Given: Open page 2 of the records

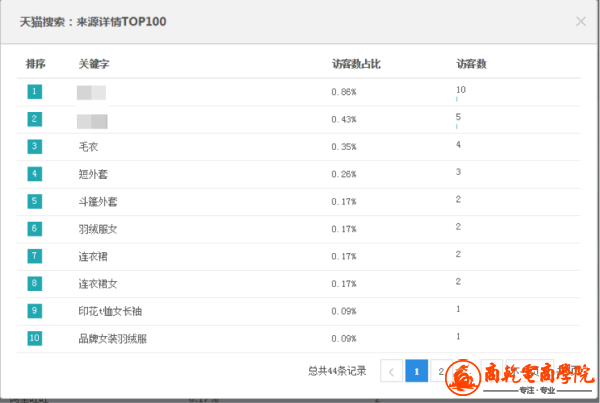Looking at the screenshot, I should tap(441, 371).
